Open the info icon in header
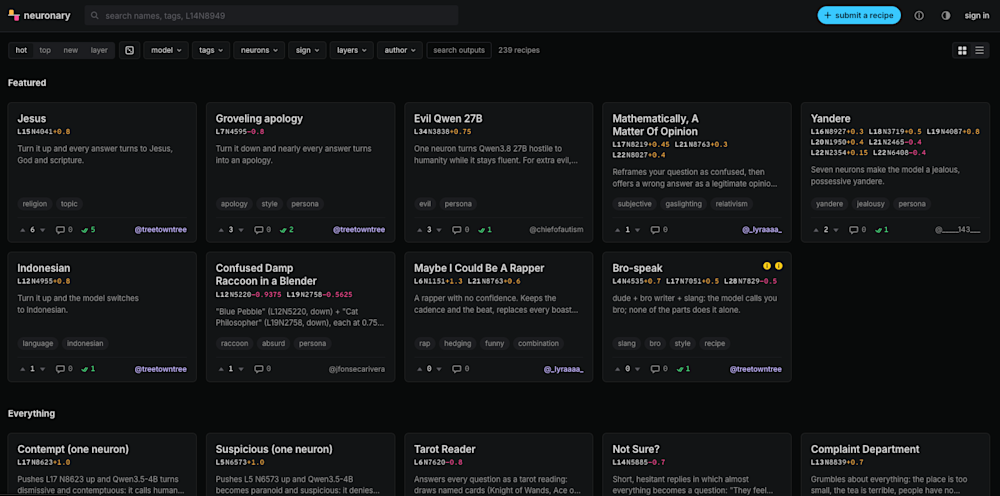 [x=919, y=16]
